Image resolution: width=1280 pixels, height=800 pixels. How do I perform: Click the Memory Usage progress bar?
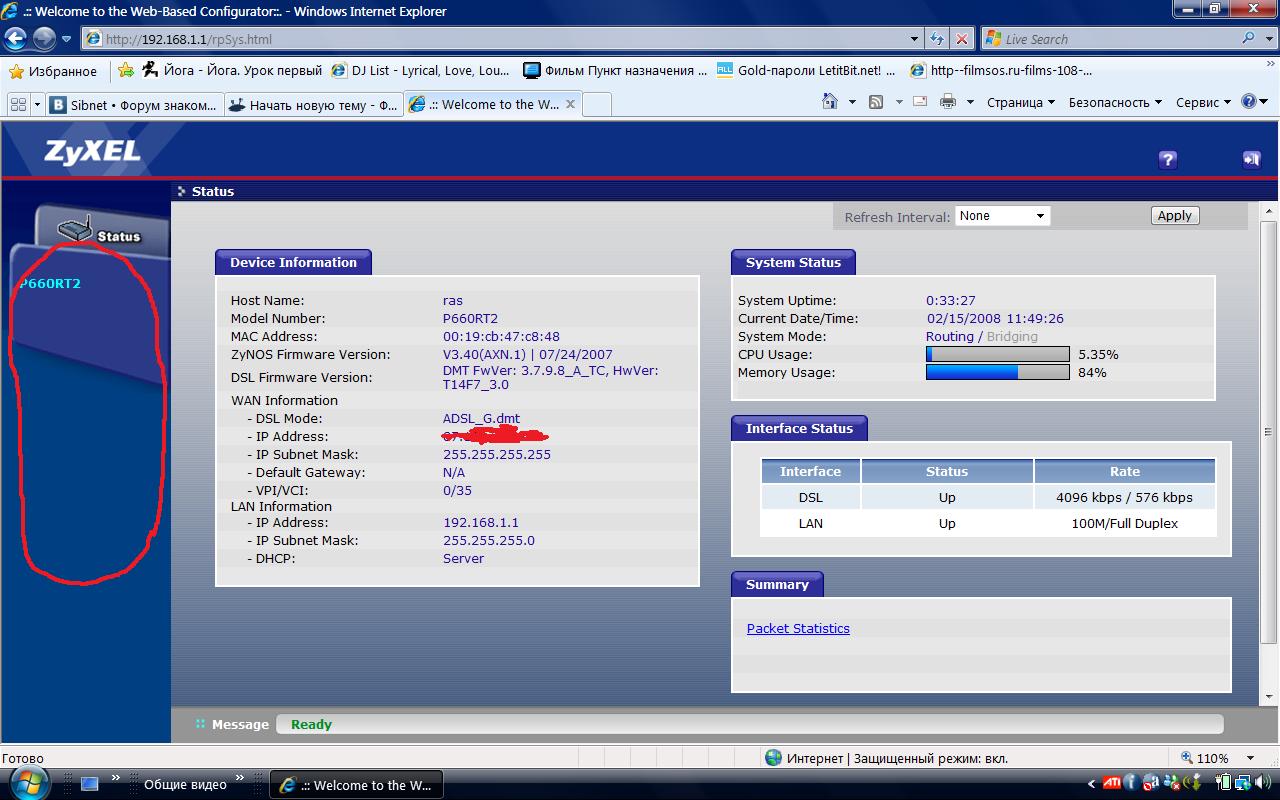point(998,372)
